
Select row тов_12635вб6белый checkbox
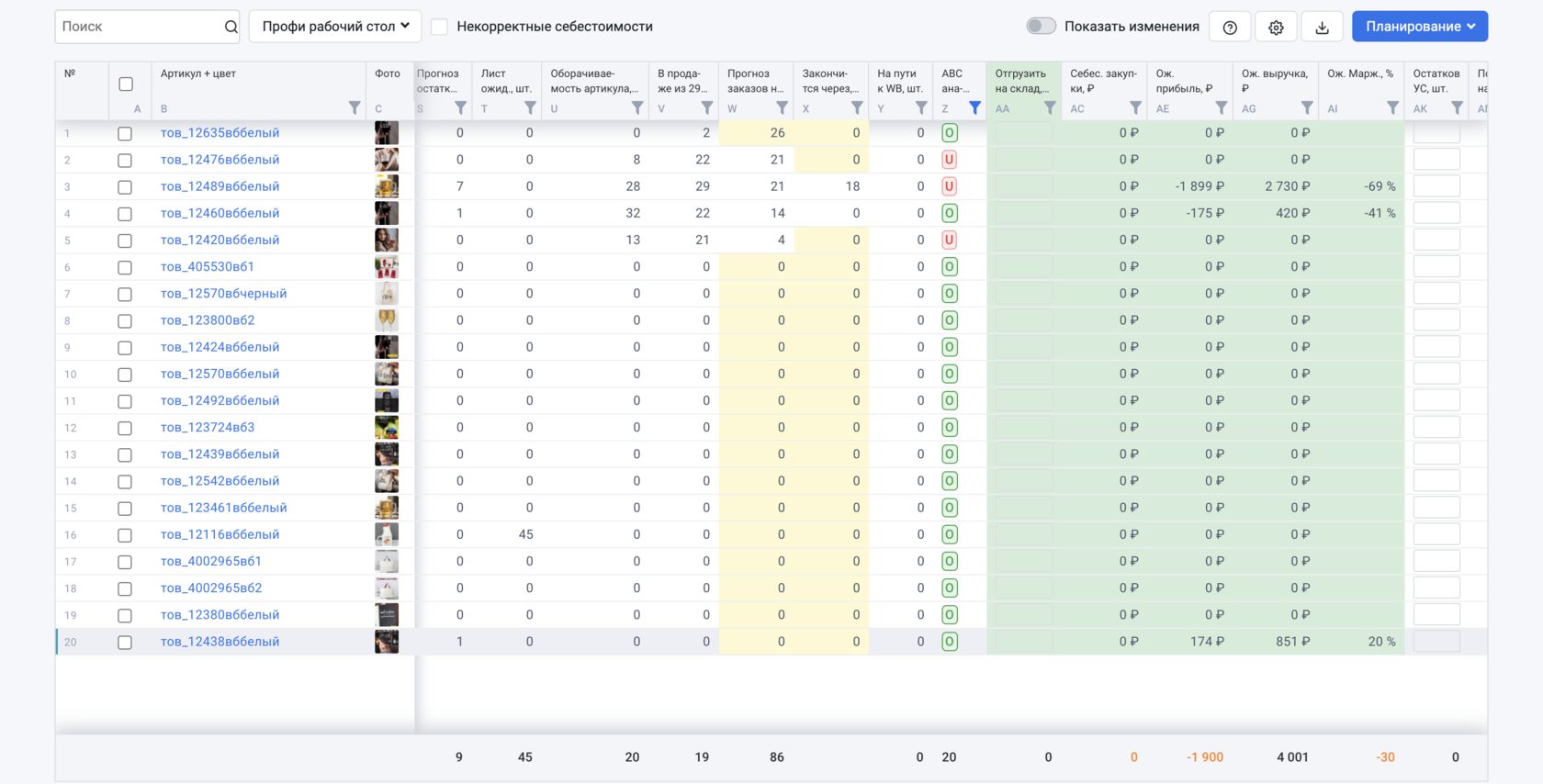(125, 134)
